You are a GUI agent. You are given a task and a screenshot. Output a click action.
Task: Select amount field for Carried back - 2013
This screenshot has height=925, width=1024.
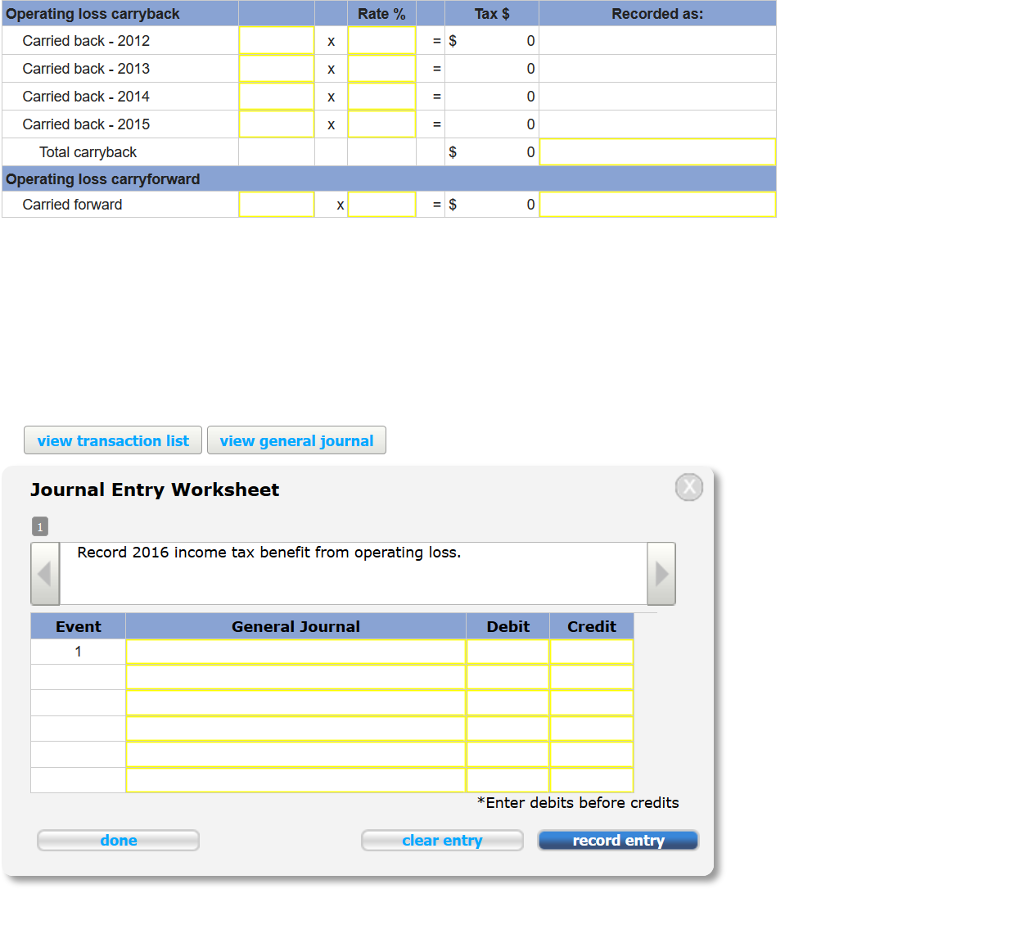(x=277, y=69)
